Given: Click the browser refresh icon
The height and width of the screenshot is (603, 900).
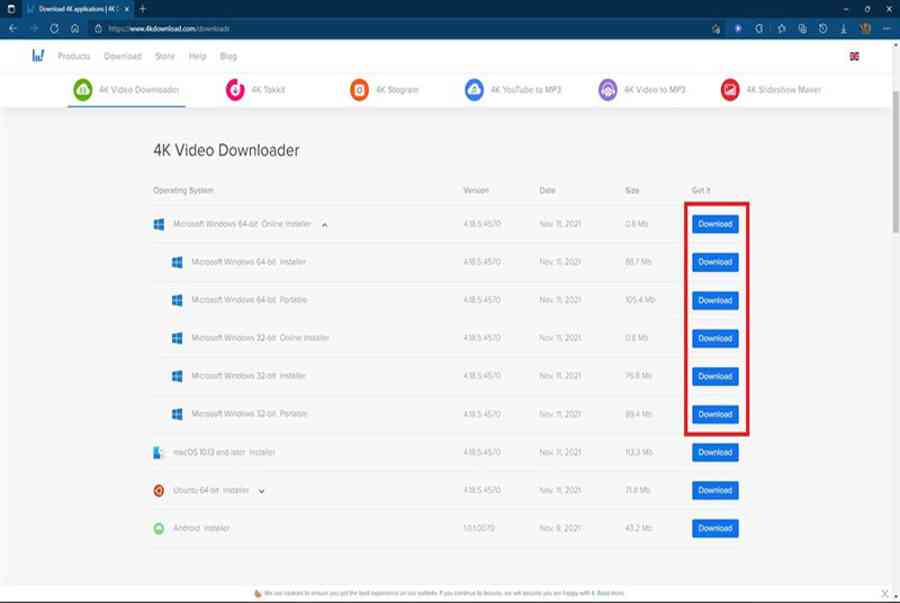Looking at the screenshot, I should pos(54,28).
